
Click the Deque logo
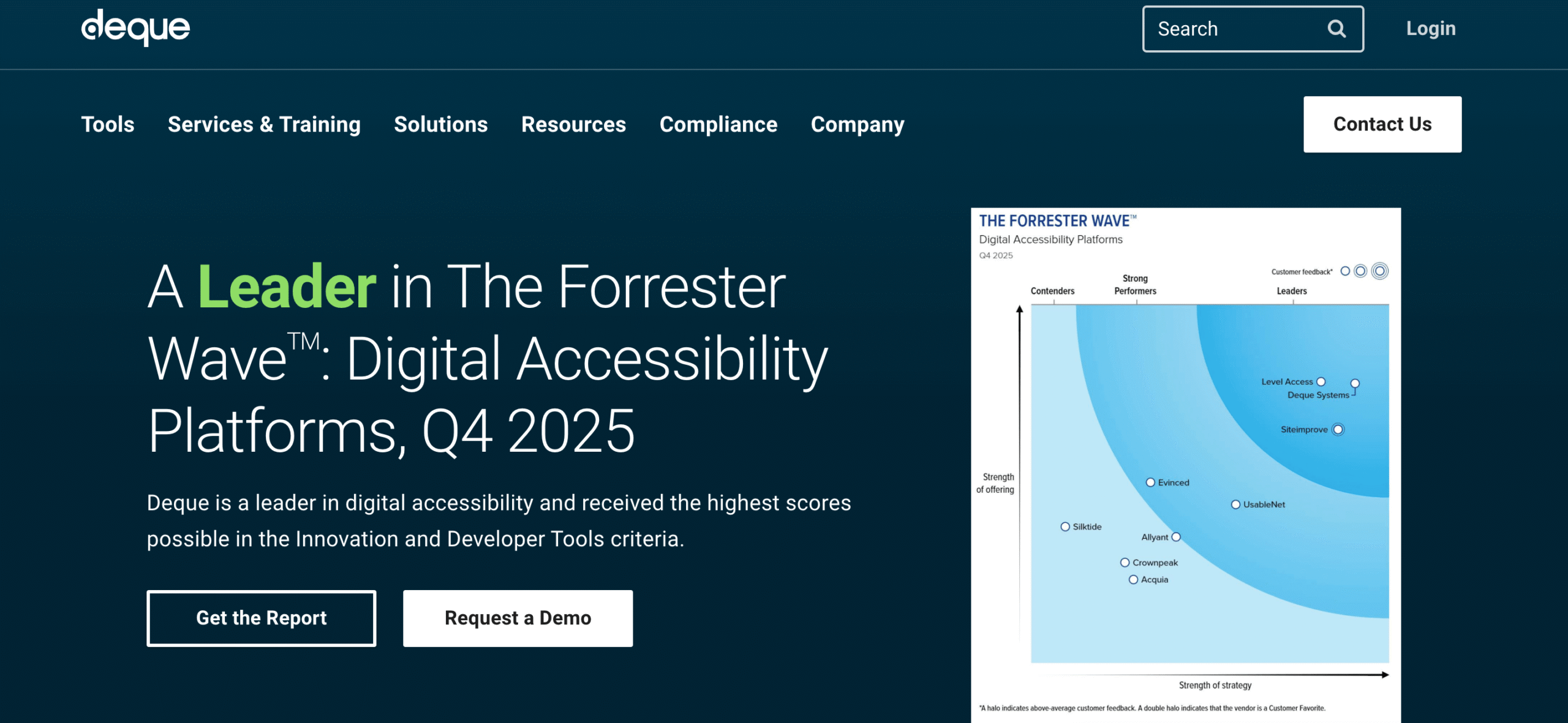point(135,28)
